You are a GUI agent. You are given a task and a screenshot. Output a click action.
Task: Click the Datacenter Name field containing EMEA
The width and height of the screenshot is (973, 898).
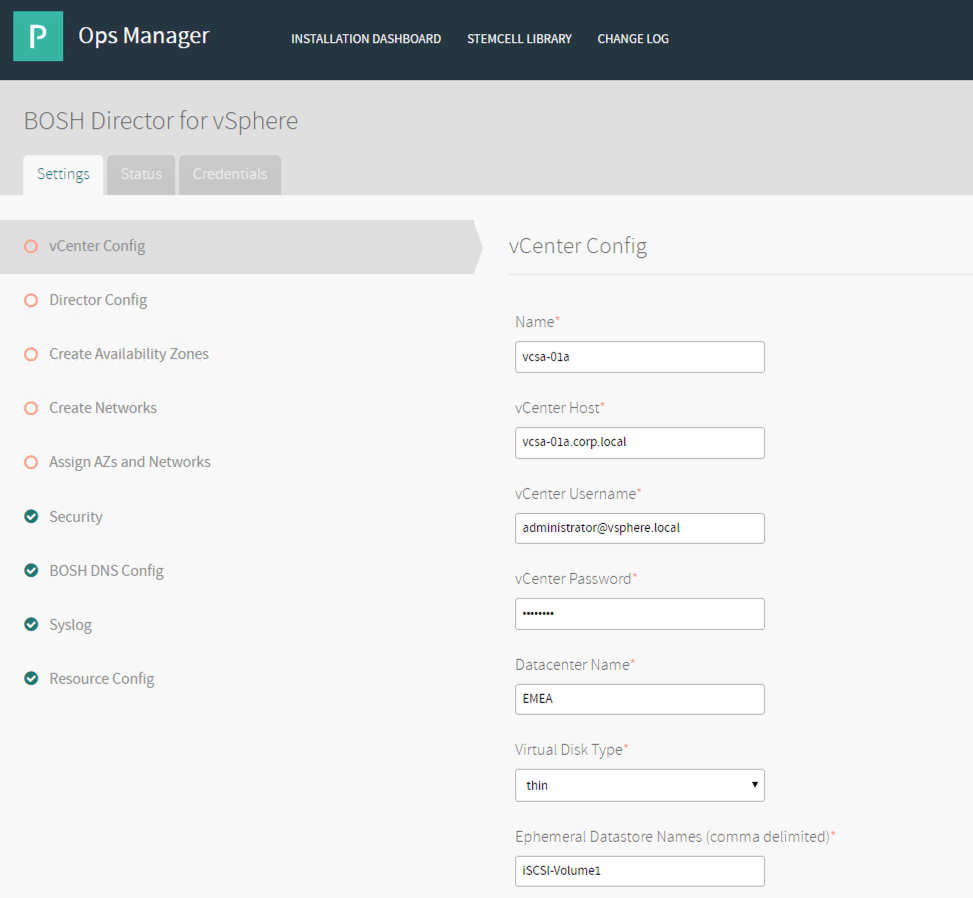[x=639, y=699]
